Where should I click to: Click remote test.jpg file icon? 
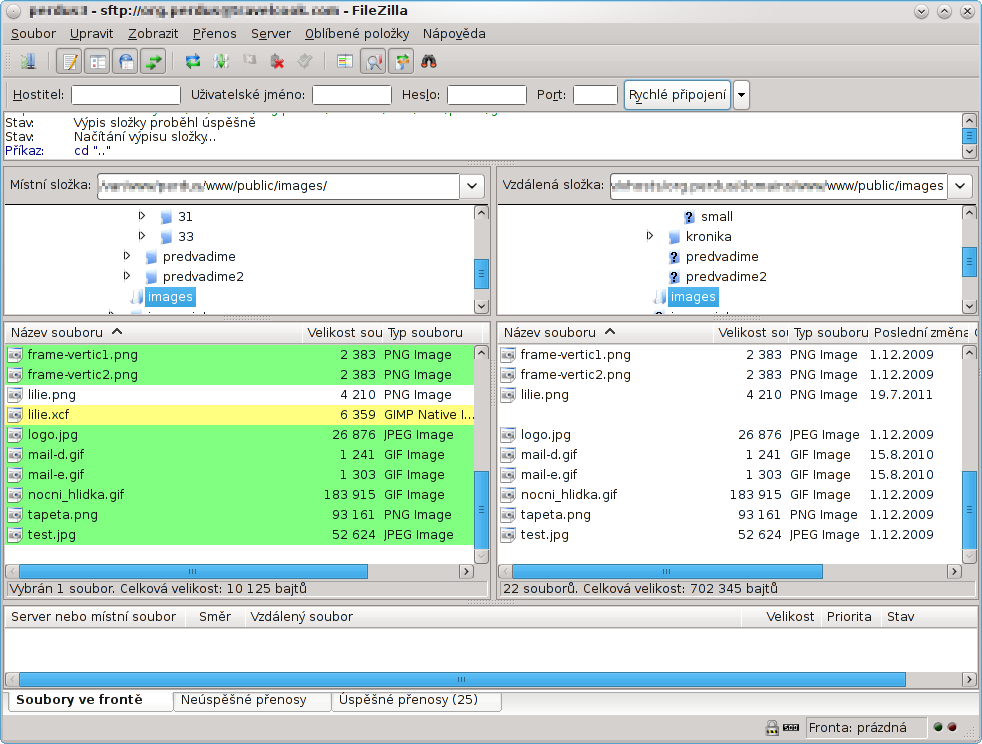[x=508, y=535]
